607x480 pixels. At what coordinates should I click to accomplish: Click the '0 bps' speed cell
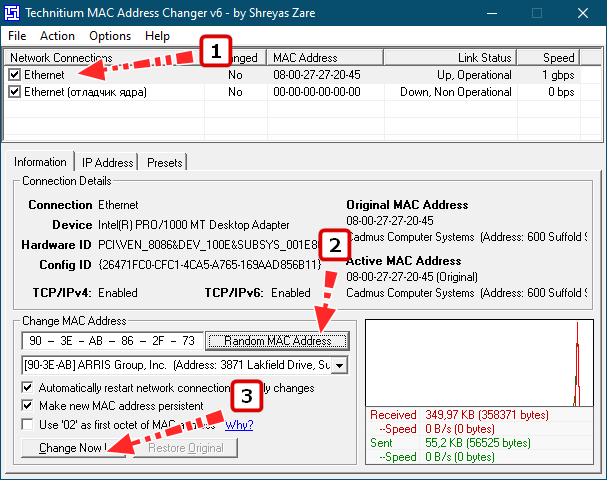(x=561, y=92)
